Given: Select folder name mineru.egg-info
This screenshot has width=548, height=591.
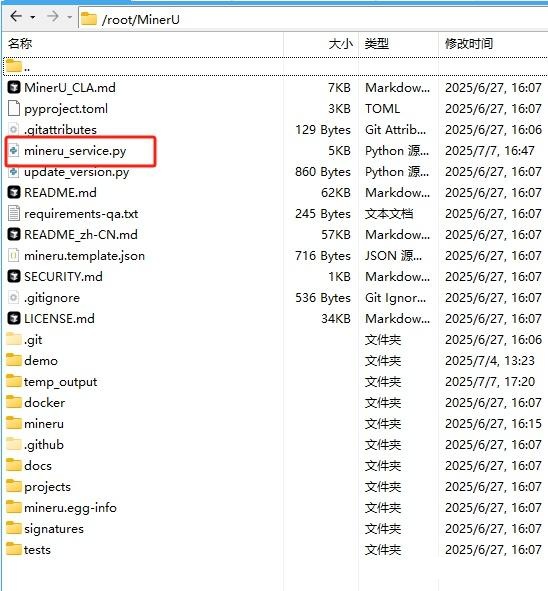Looking at the screenshot, I should (70, 508).
